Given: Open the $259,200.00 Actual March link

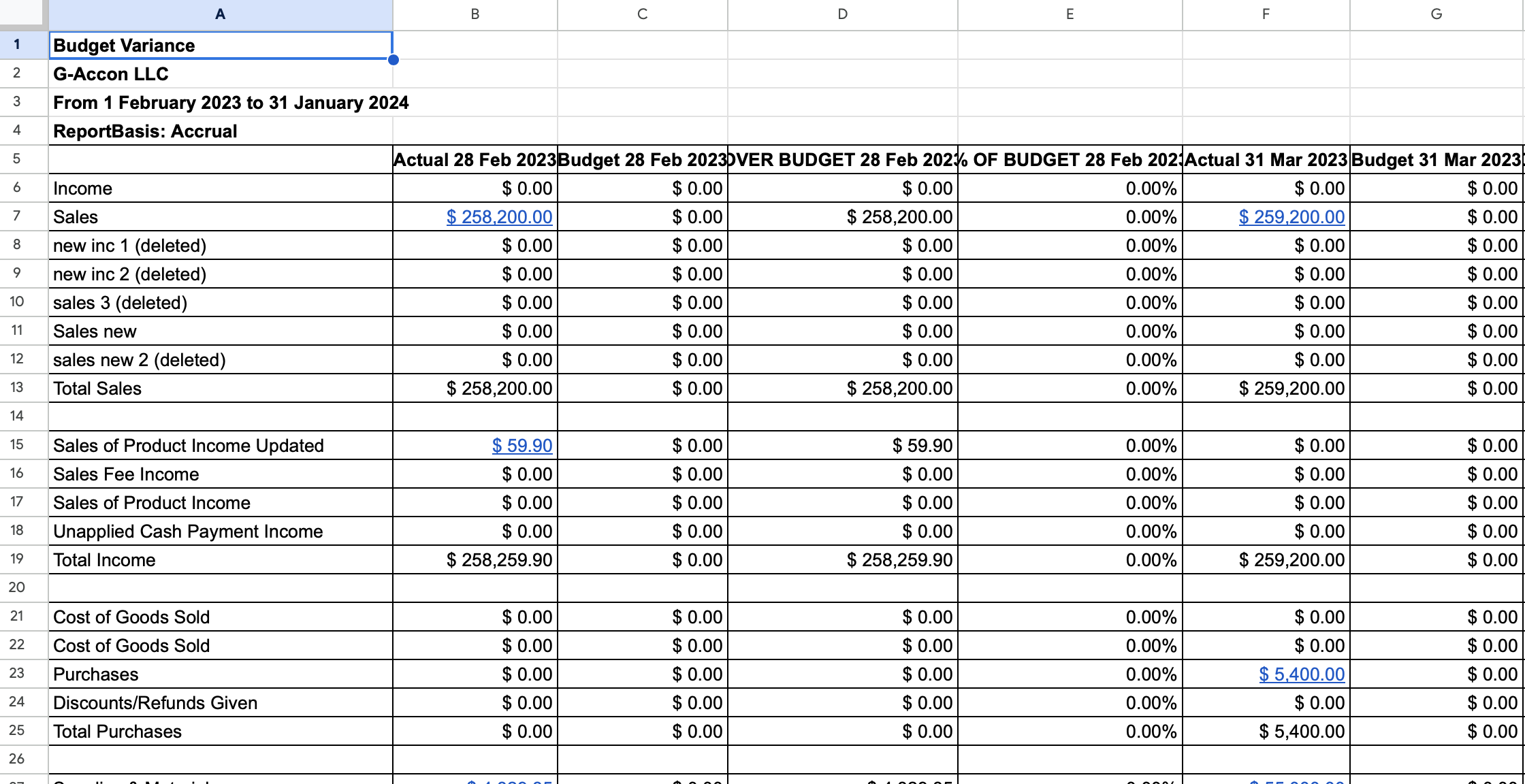Looking at the screenshot, I should click(1291, 216).
